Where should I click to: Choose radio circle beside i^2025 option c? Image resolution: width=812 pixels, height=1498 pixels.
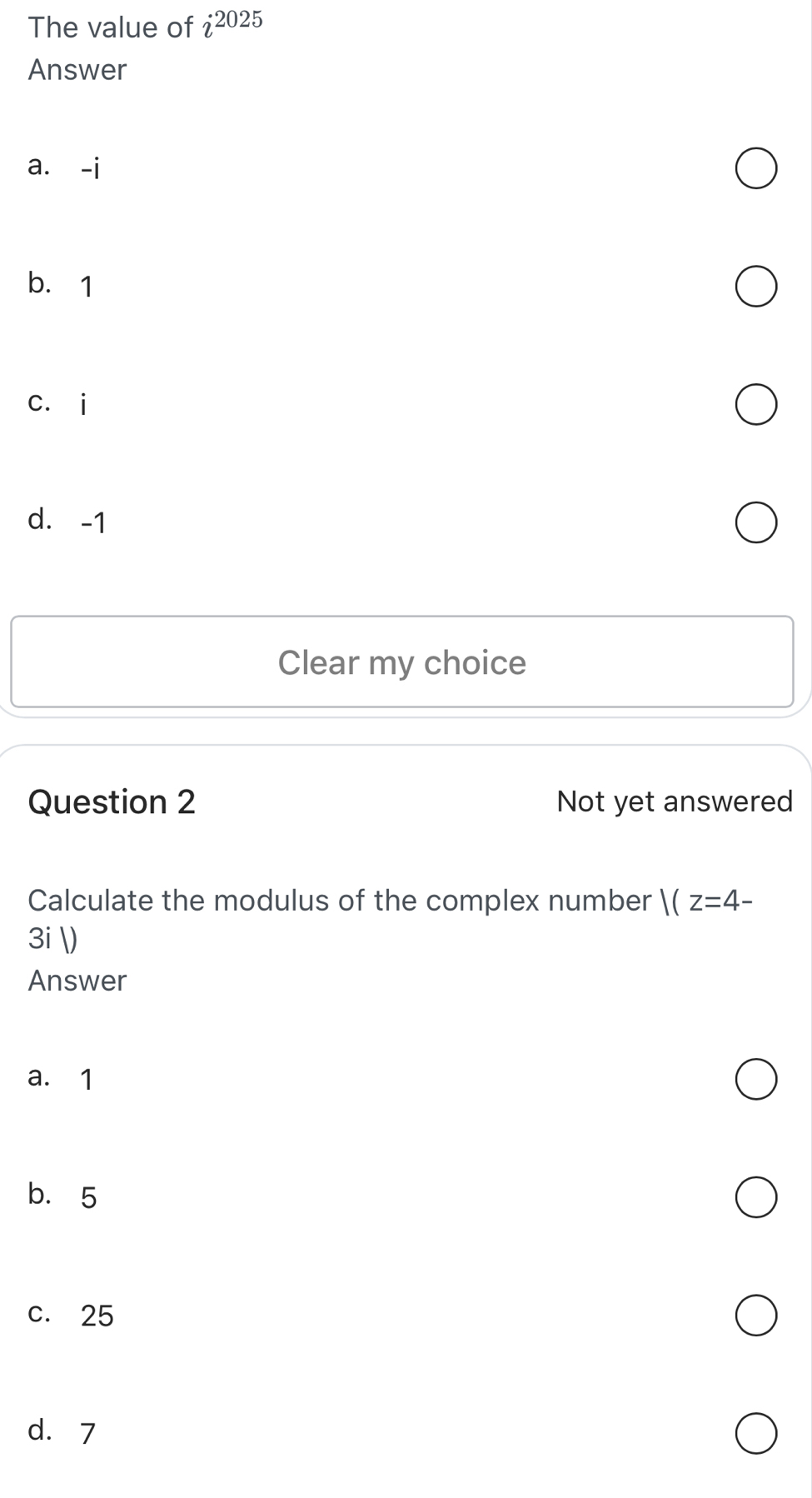click(756, 405)
